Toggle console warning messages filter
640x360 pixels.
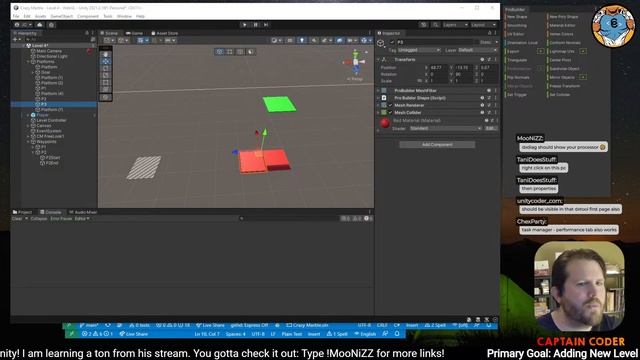pos(357,219)
